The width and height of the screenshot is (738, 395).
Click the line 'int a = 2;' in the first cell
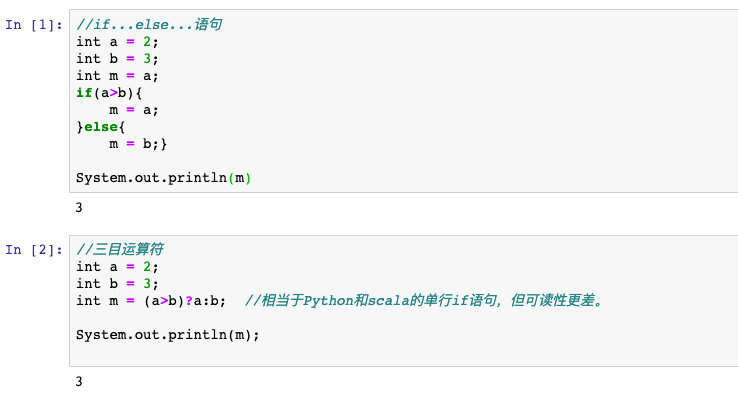point(117,42)
